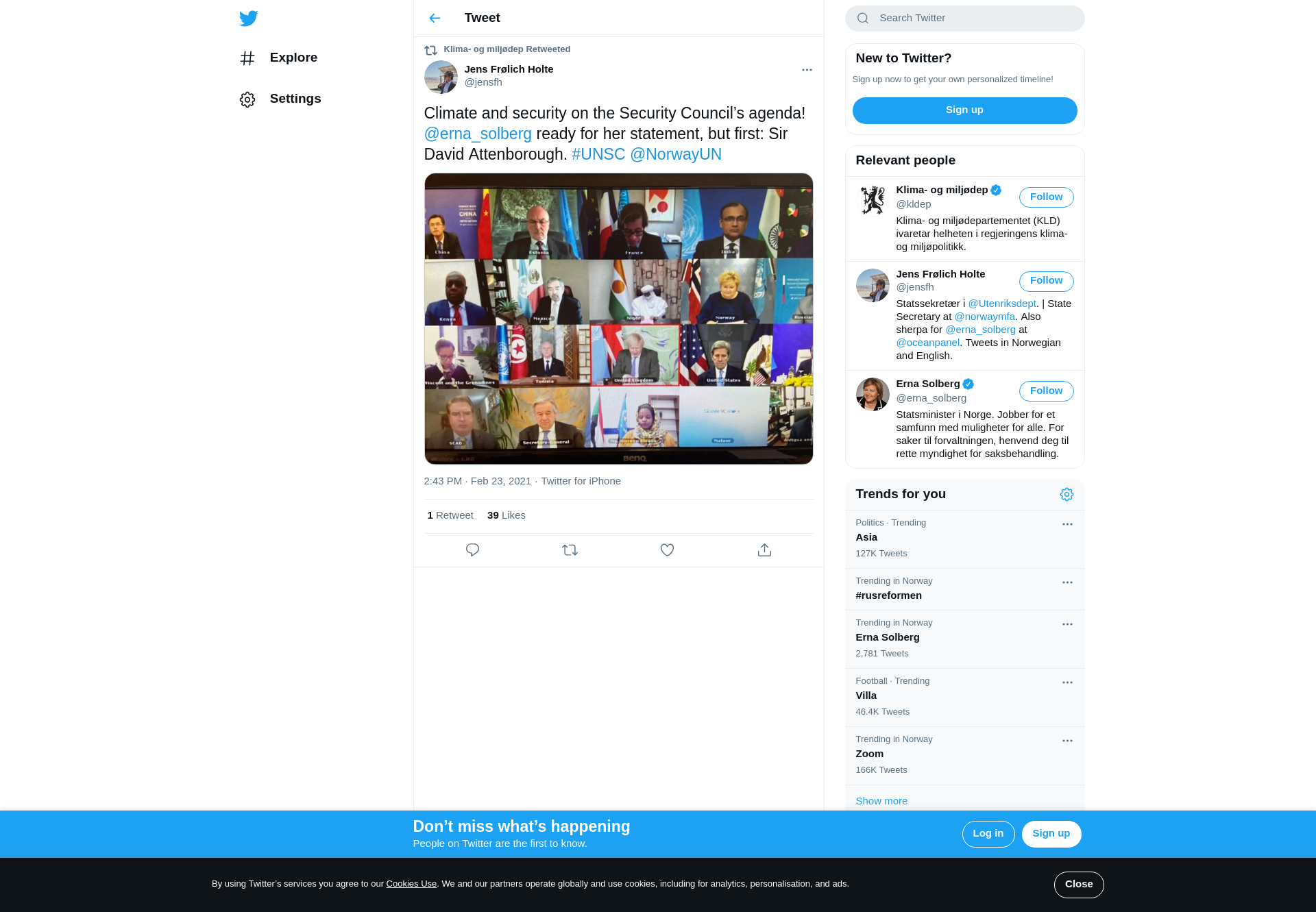Go back using the arrow icon

[x=435, y=19]
